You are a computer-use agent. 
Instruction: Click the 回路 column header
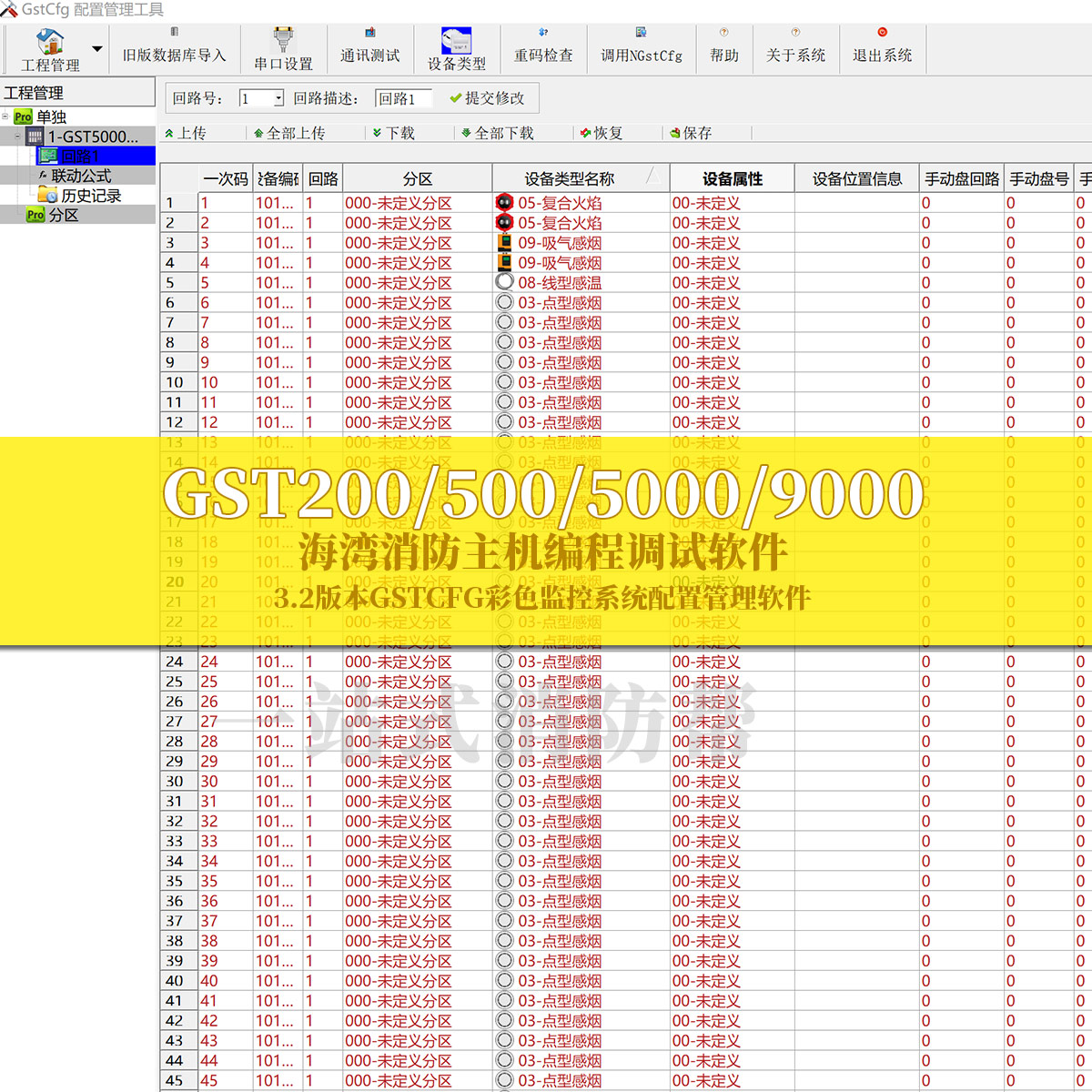click(323, 178)
